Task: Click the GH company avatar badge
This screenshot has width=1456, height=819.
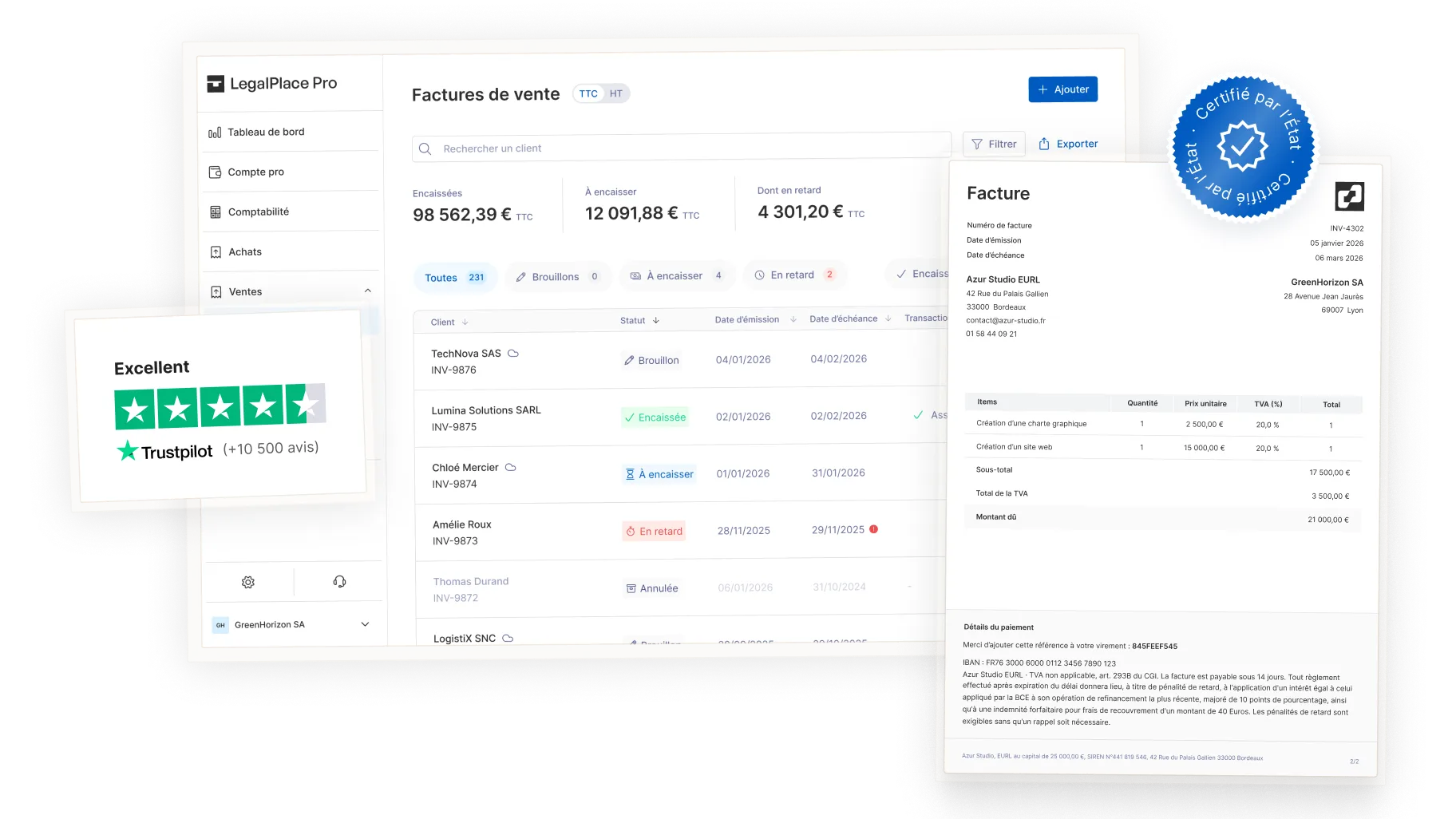Action: 220,625
